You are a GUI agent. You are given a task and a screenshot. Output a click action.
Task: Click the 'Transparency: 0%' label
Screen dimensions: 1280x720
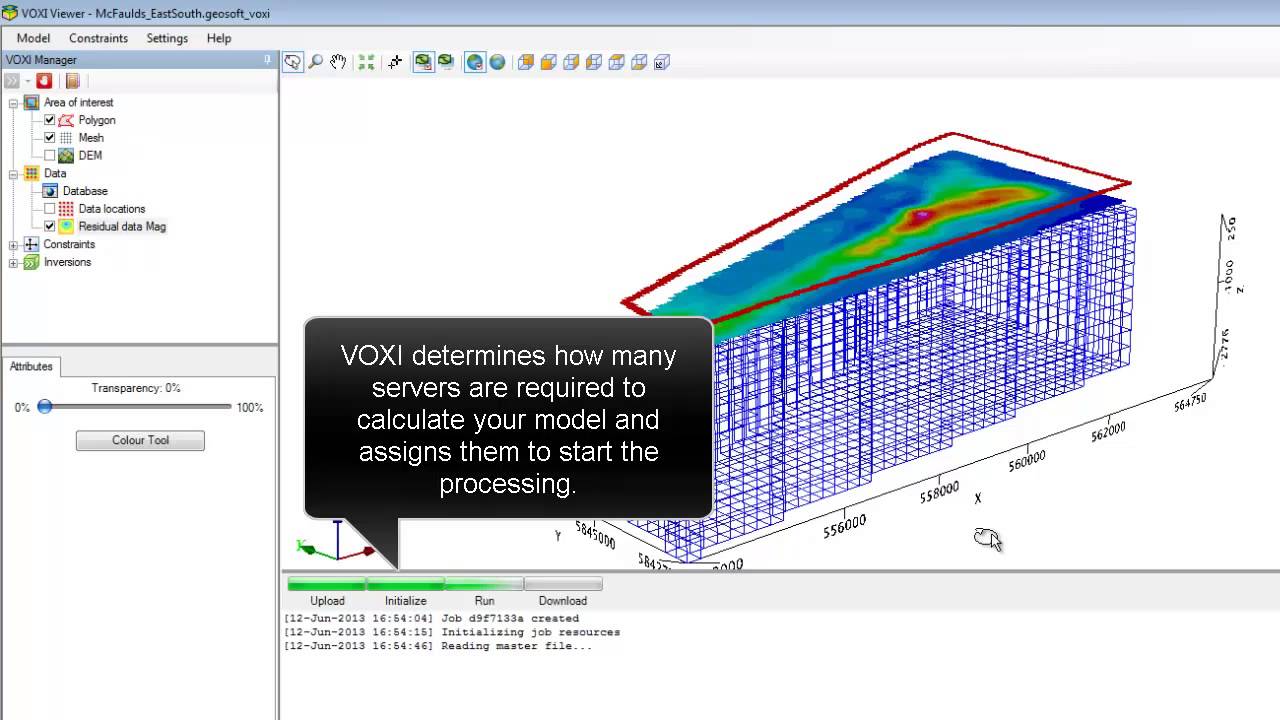[x=136, y=388]
